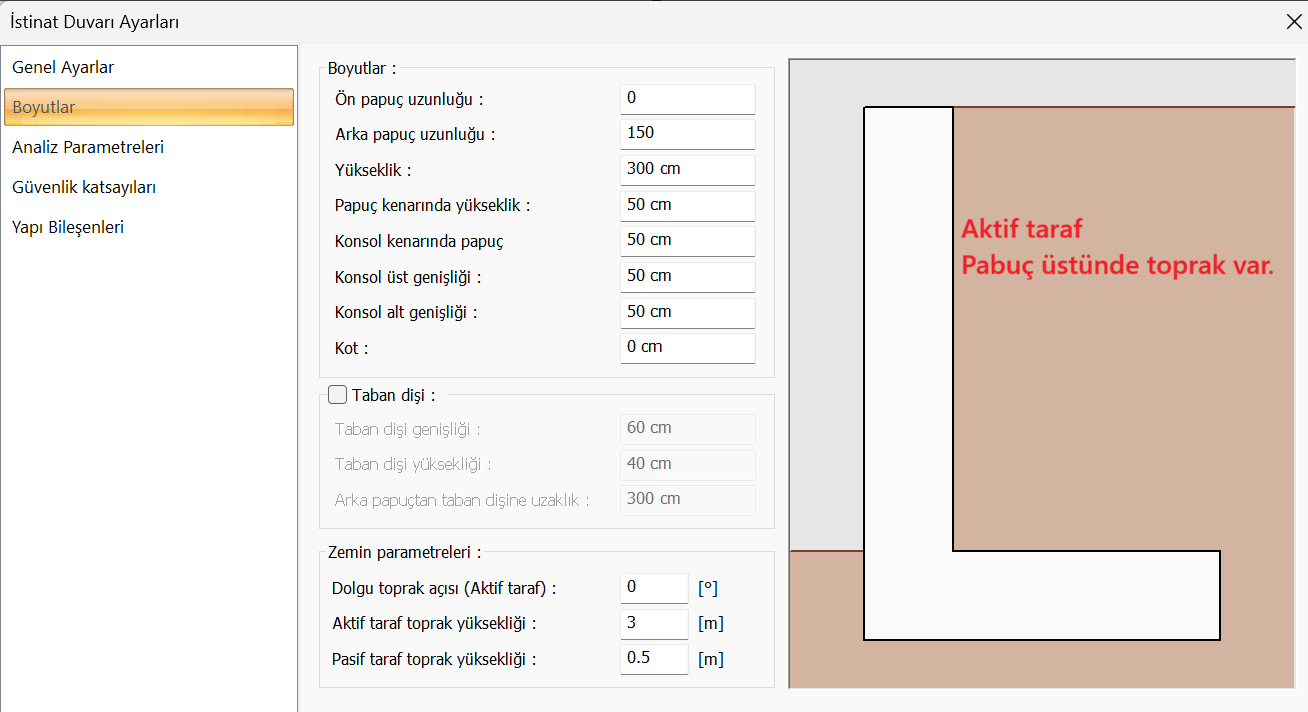Click the Kot field showing 0 cm

687,348
